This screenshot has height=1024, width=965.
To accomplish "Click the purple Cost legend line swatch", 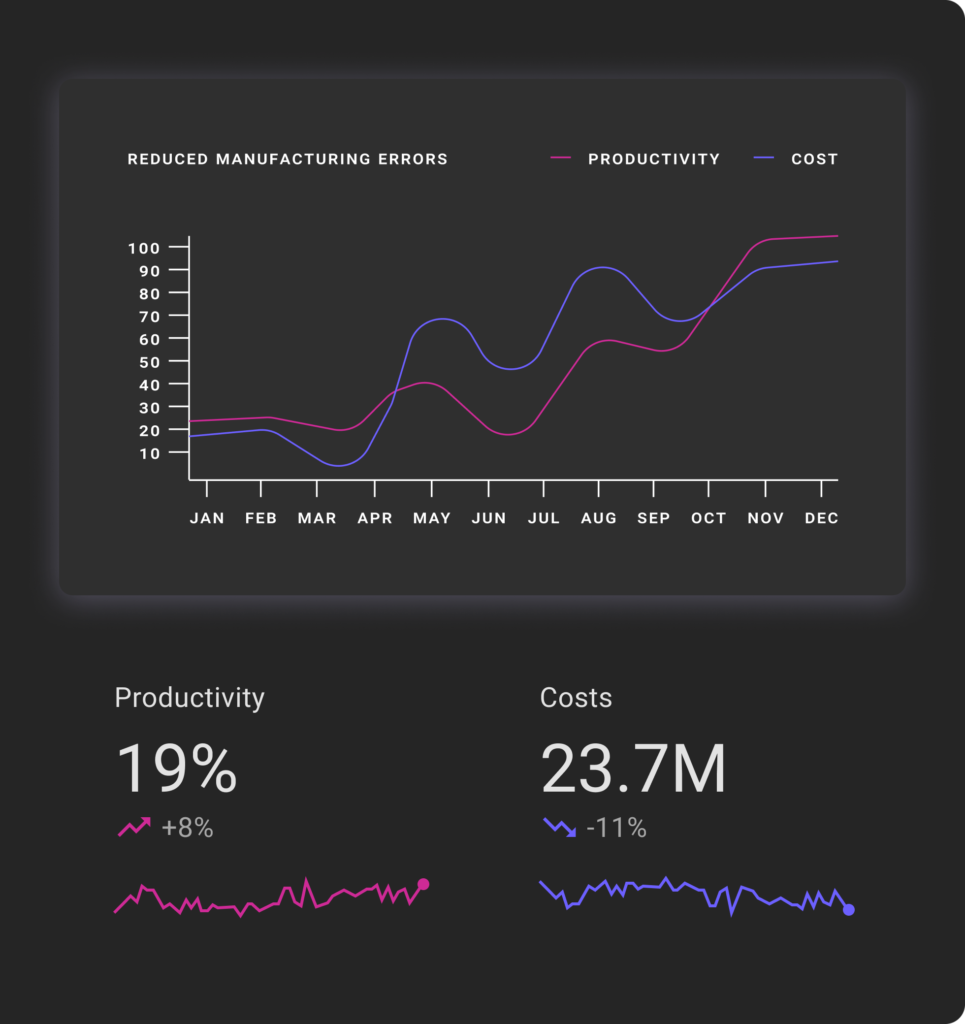I will (764, 159).
